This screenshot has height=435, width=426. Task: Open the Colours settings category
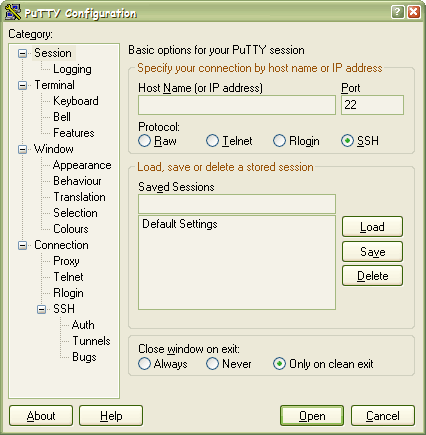click(71, 229)
